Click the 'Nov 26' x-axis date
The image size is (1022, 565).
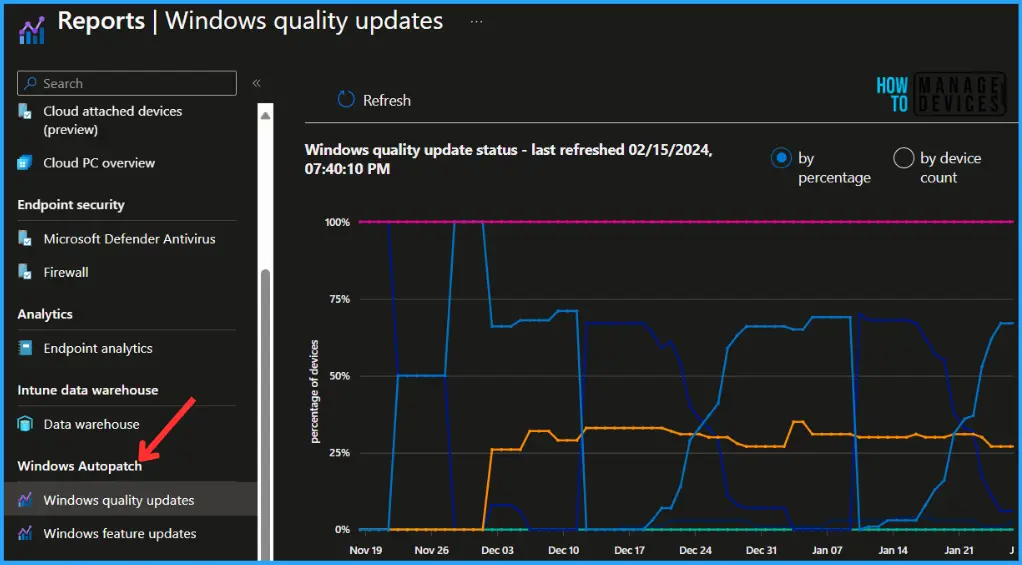click(431, 551)
